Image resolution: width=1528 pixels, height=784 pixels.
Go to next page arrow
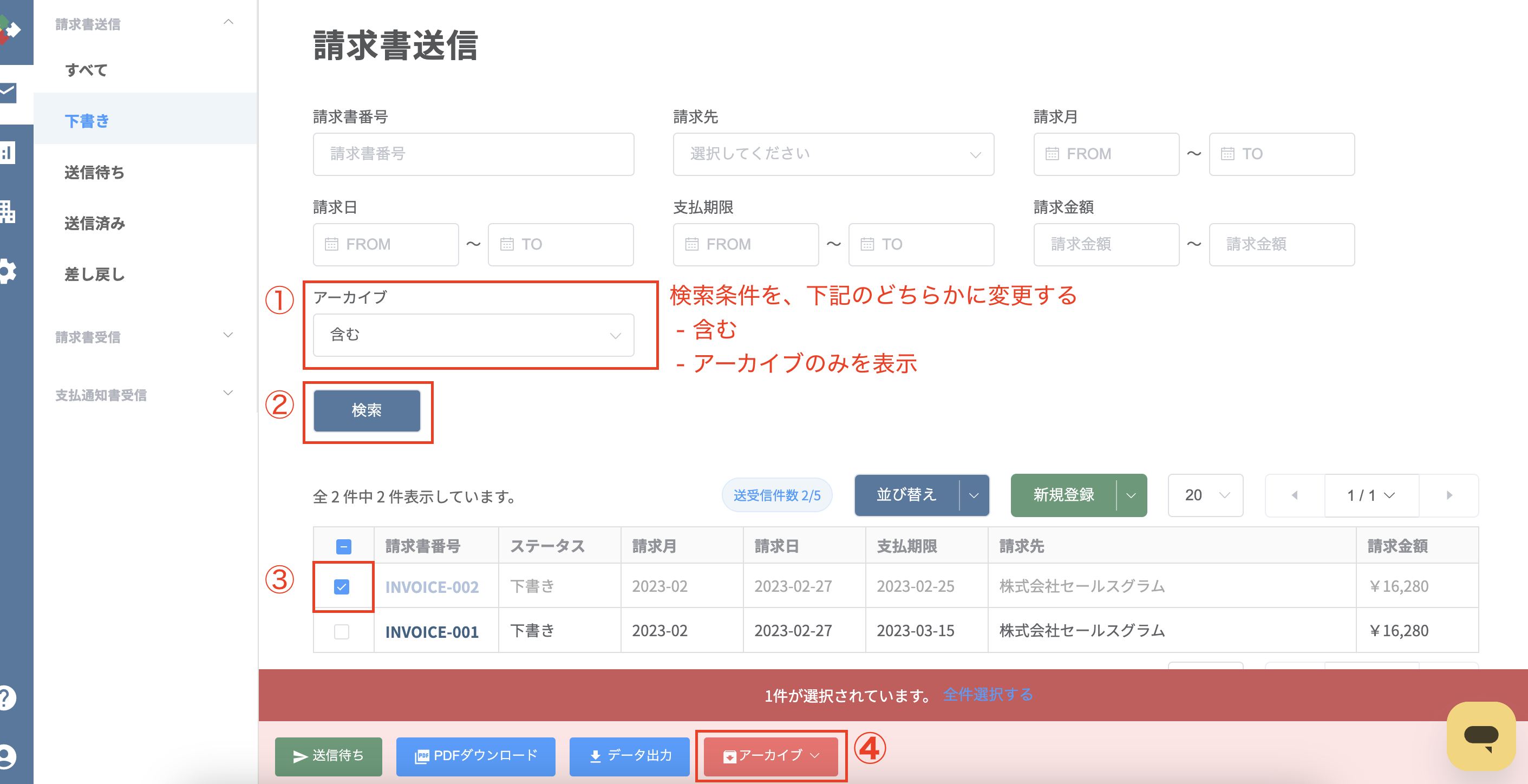tap(1449, 495)
